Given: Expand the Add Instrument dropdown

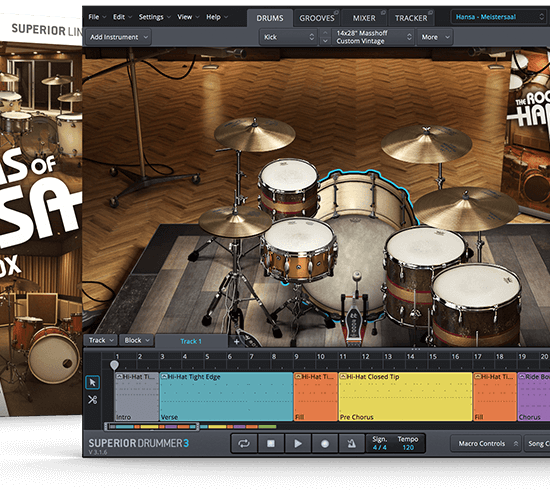Looking at the screenshot, I should click(x=119, y=37).
